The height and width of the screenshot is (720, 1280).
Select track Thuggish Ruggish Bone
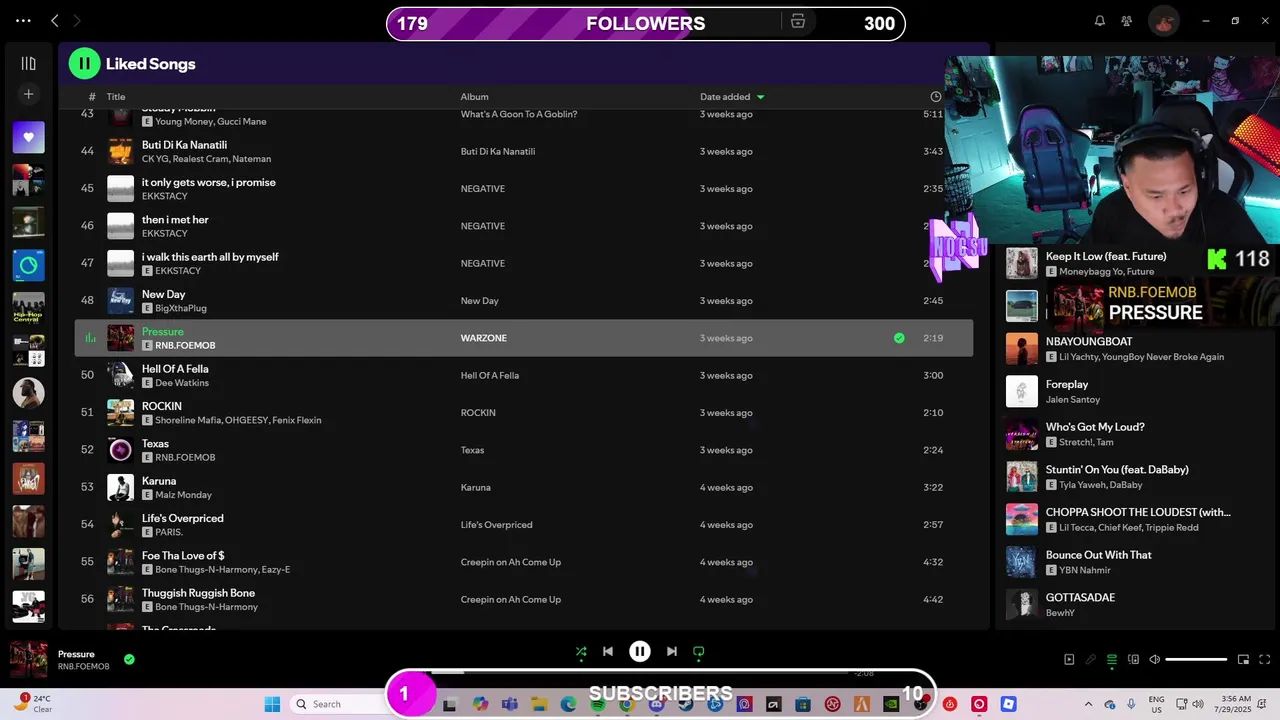(x=524, y=599)
